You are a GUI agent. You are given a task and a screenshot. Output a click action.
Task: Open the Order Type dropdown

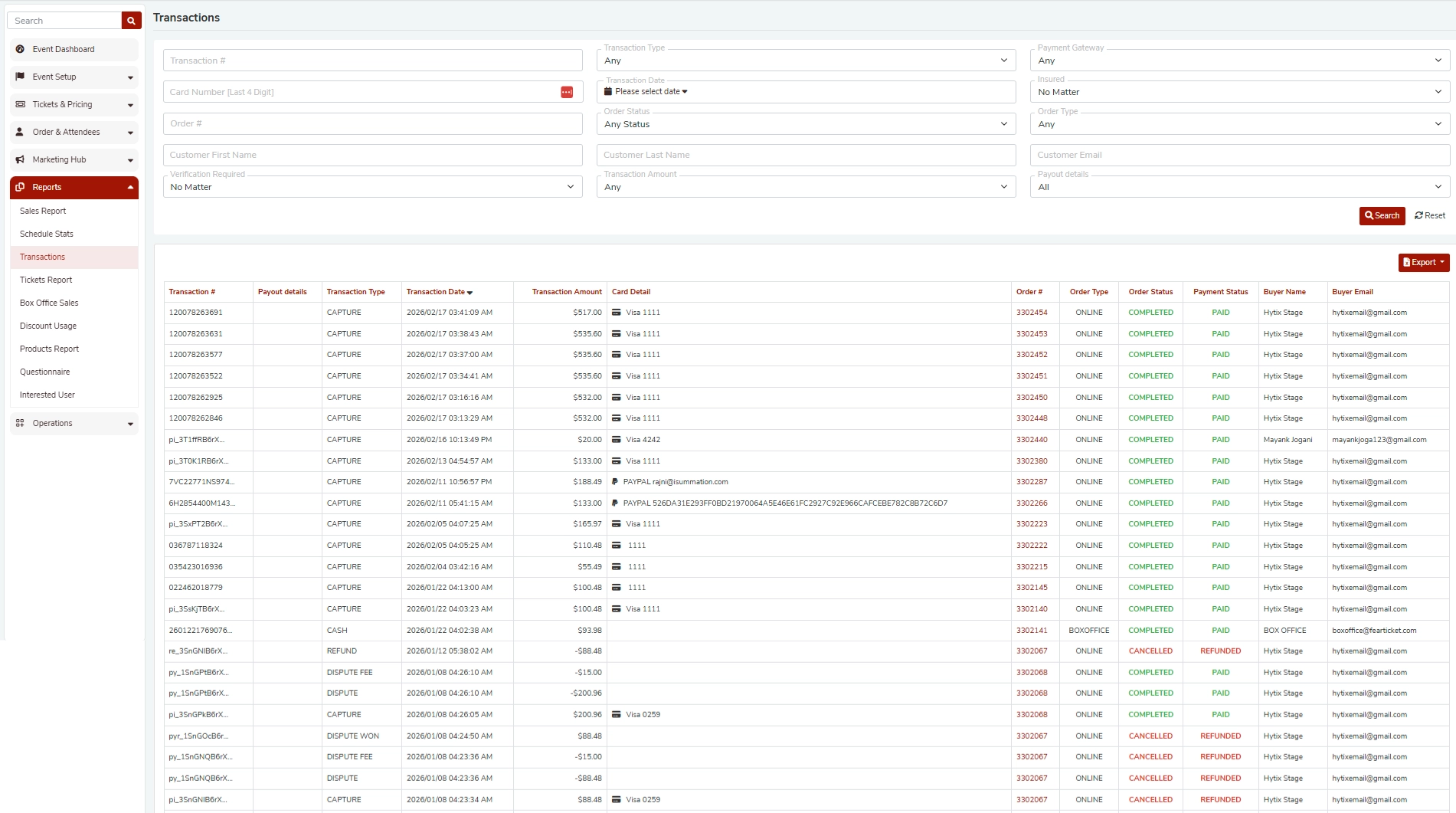[x=1240, y=124]
